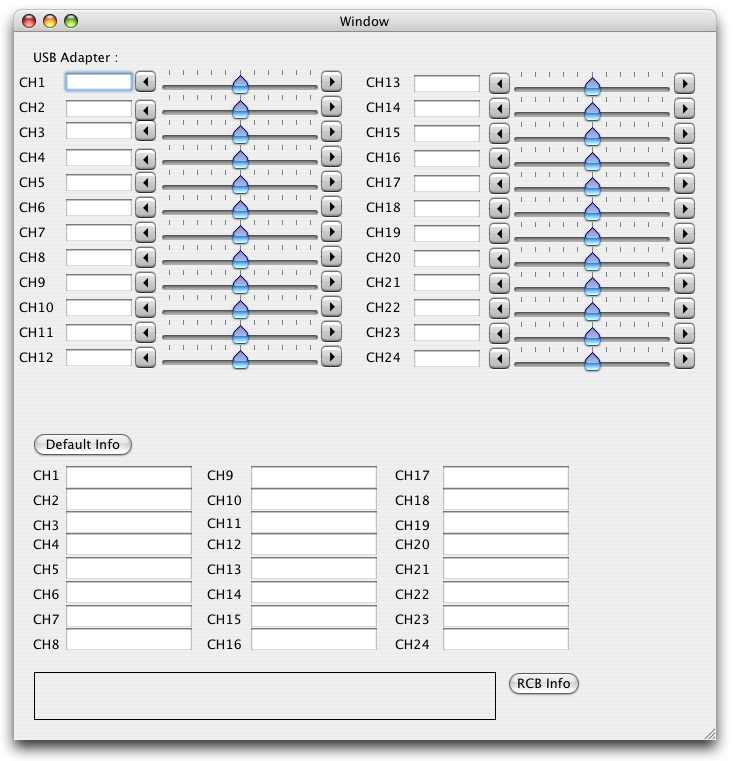Decrease CH2 with its left arrow

point(145,110)
